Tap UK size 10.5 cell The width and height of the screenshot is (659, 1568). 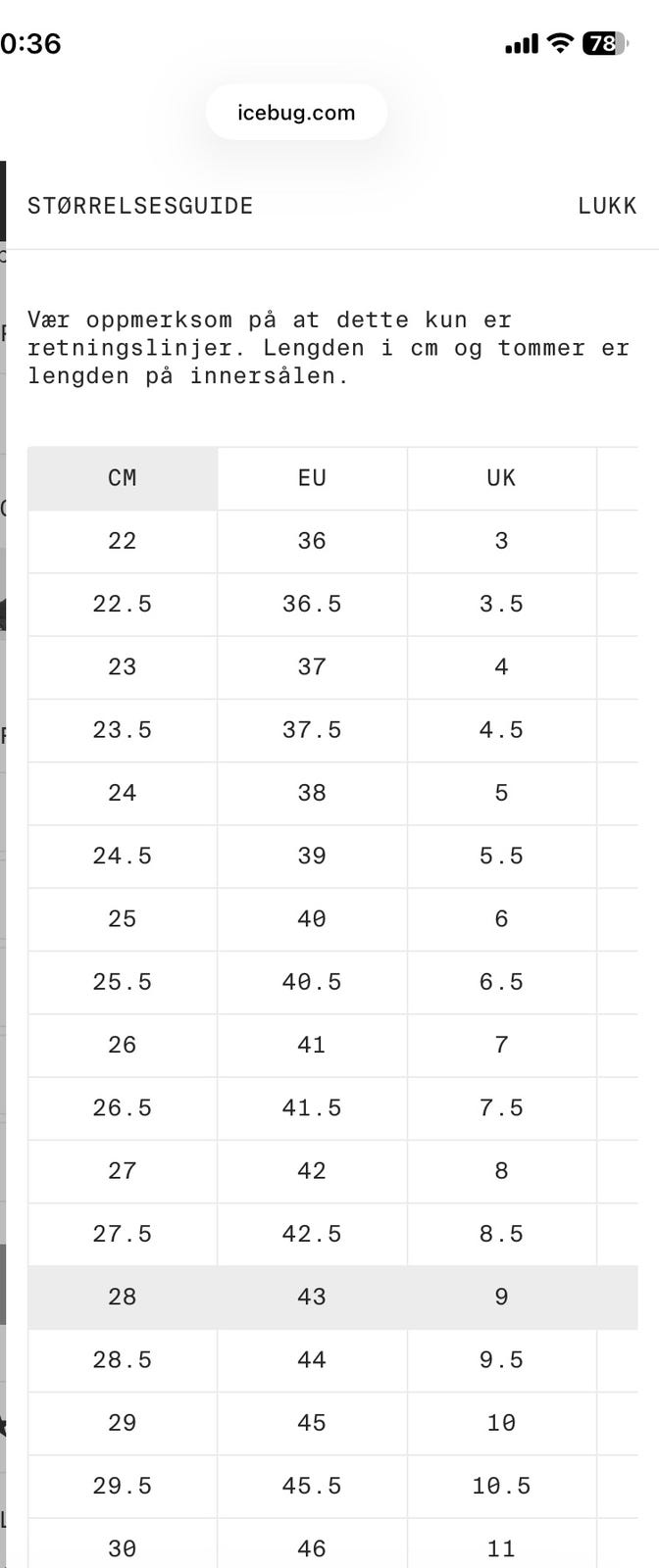pyautogui.click(x=501, y=1486)
